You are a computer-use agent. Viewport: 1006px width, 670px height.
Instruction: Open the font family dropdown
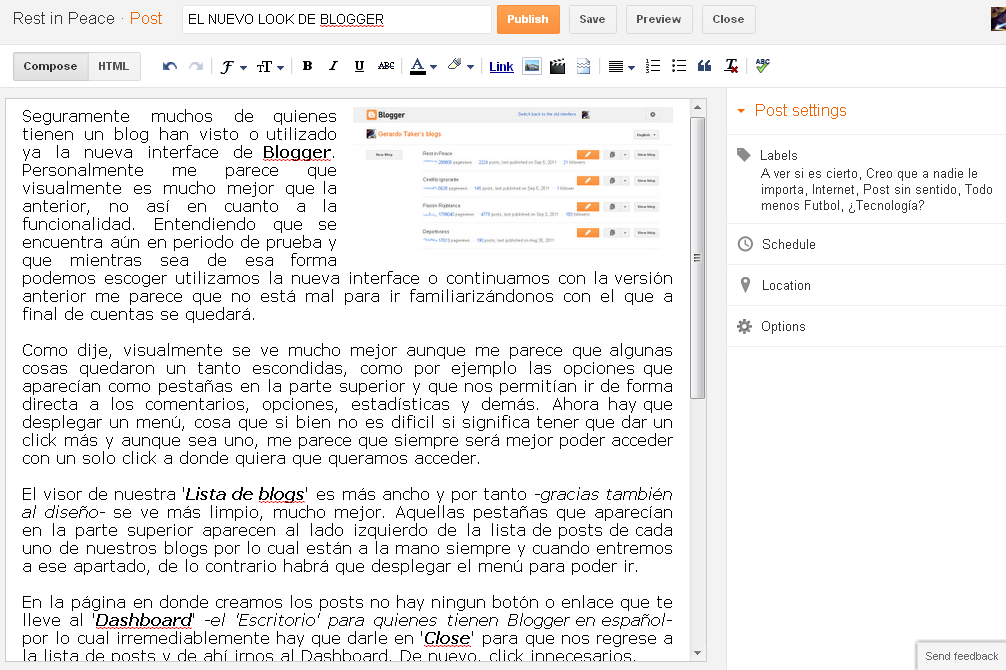(233, 67)
